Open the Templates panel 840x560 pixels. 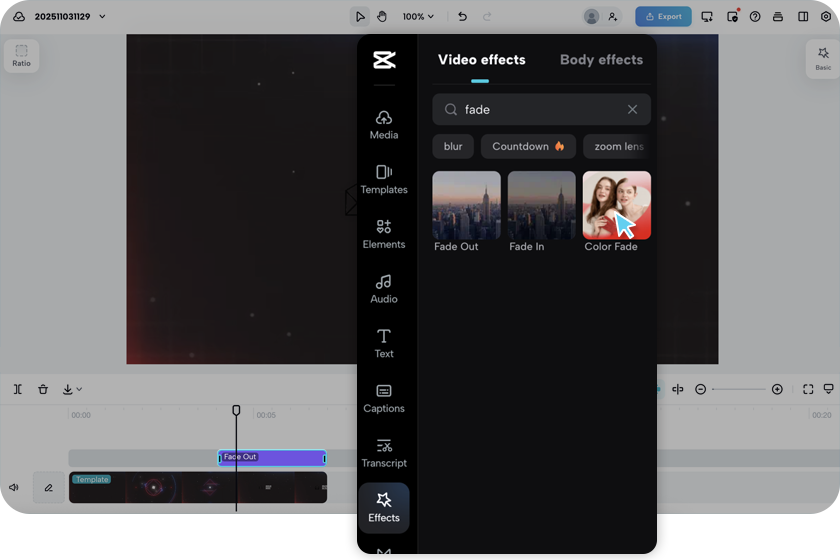[384, 180]
